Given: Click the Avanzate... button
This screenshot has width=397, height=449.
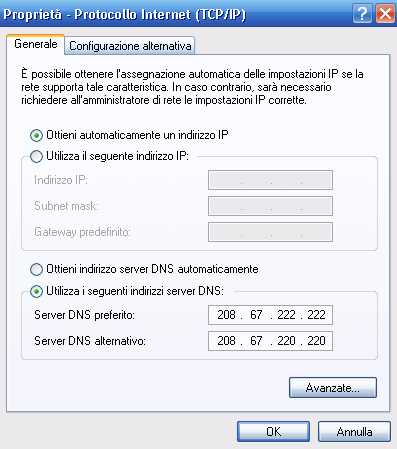Looking at the screenshot, I should (333, 388).
